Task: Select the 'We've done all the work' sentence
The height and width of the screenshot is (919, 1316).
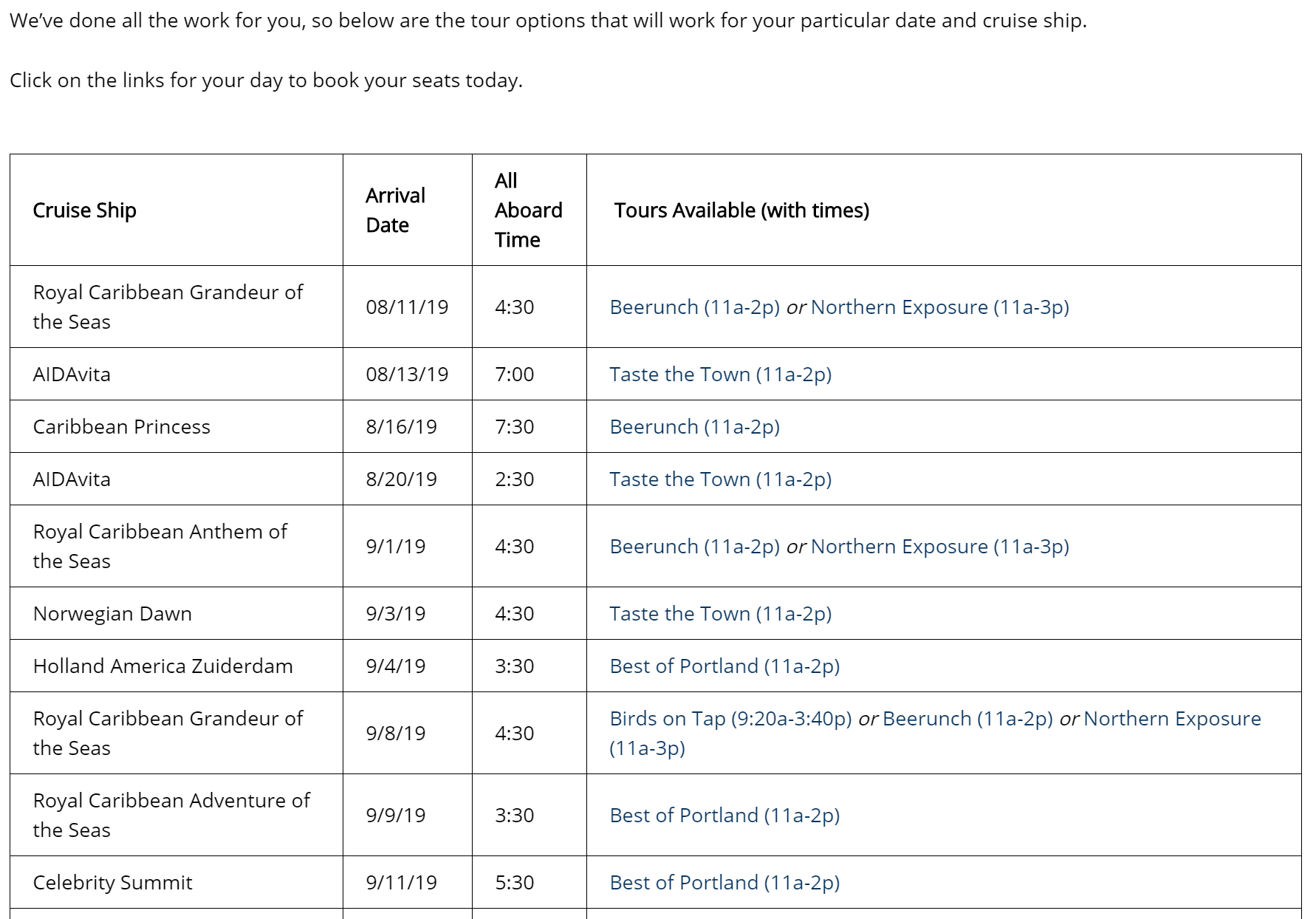Action: click(x=548, y=20)
